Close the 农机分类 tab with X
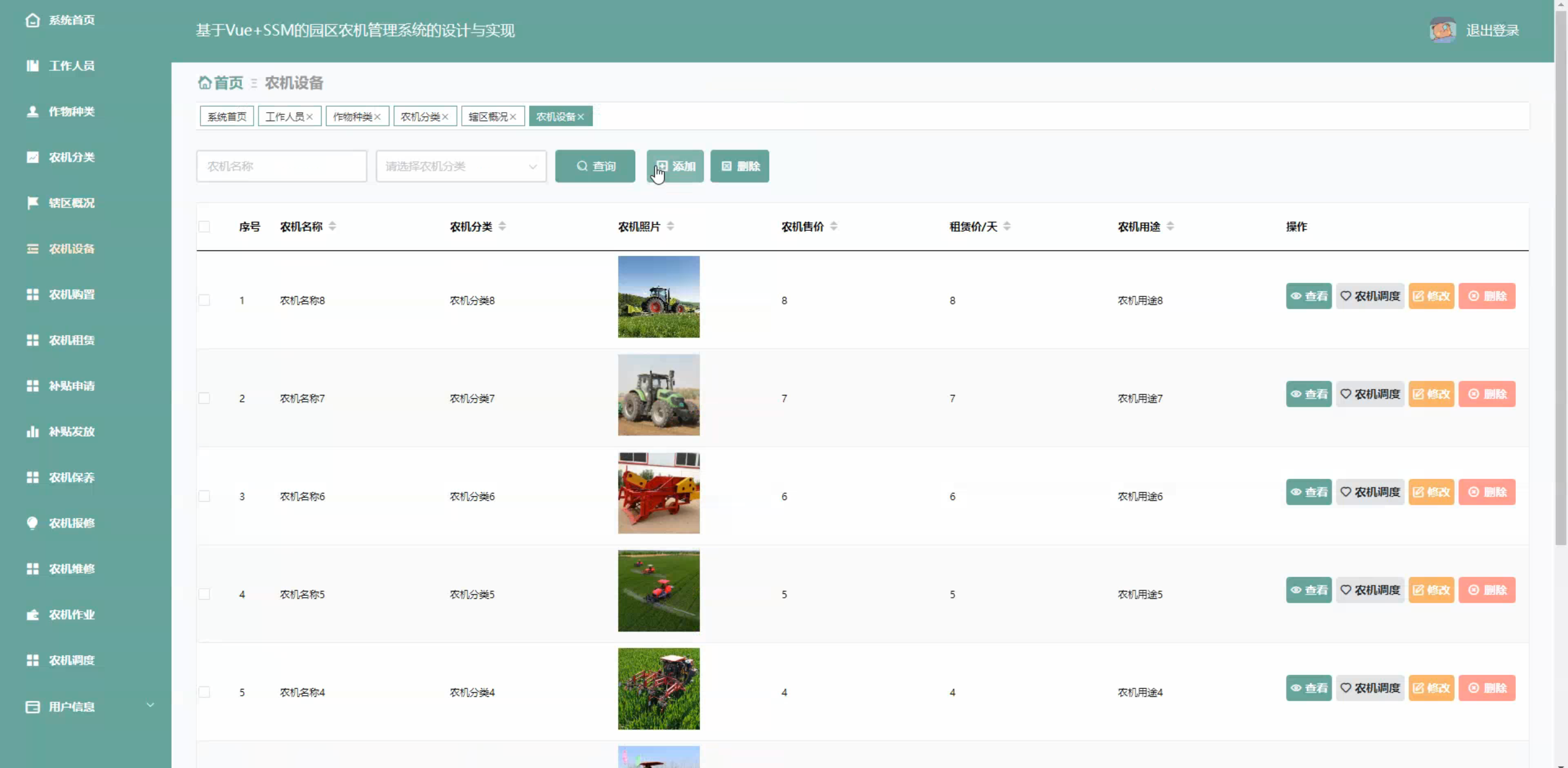Image resolution: width=1568 pixels, height=768 pixels. tap(445, 117)
